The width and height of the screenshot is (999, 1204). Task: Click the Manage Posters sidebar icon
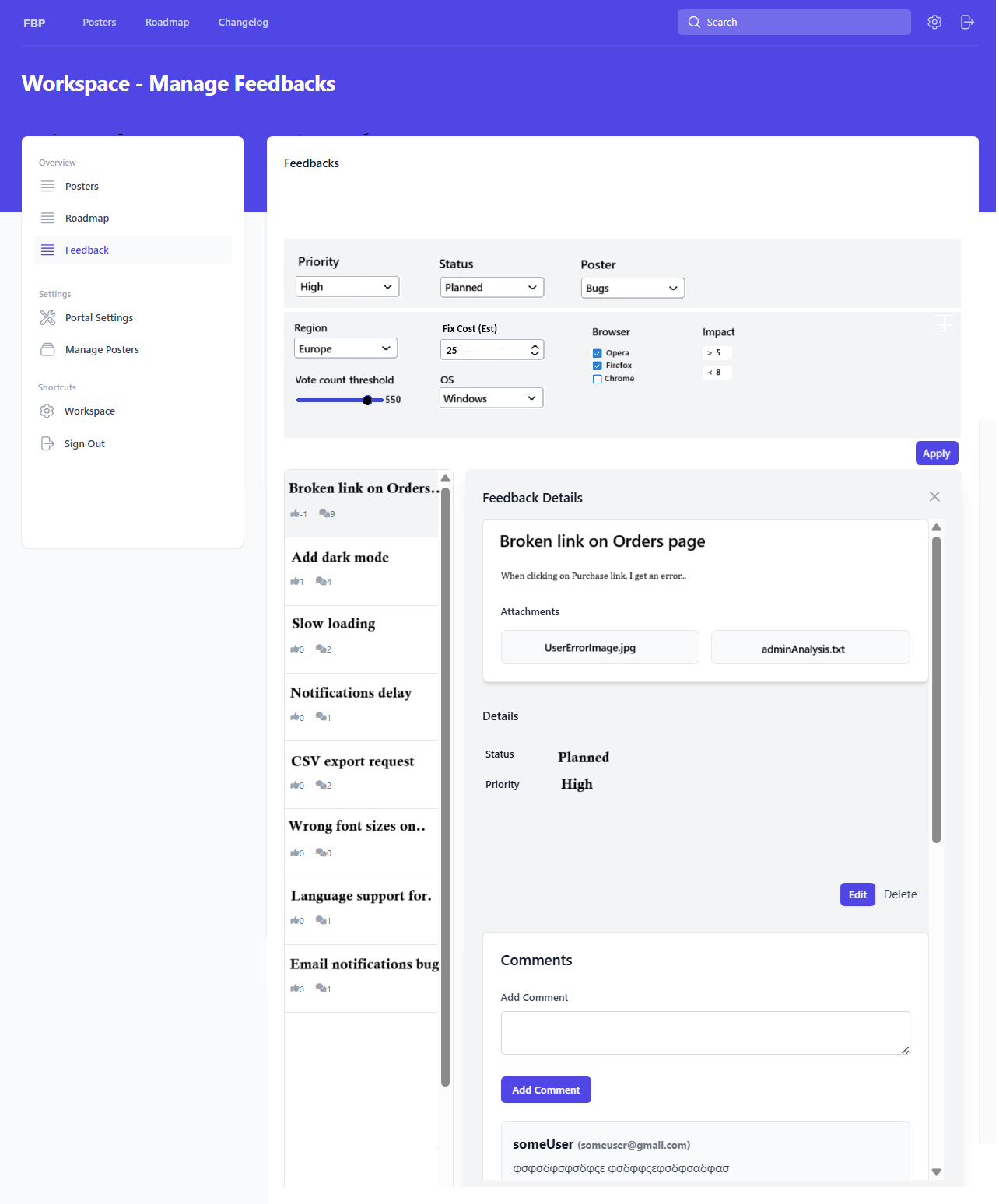pyautogui.click(x=47, y=350)
